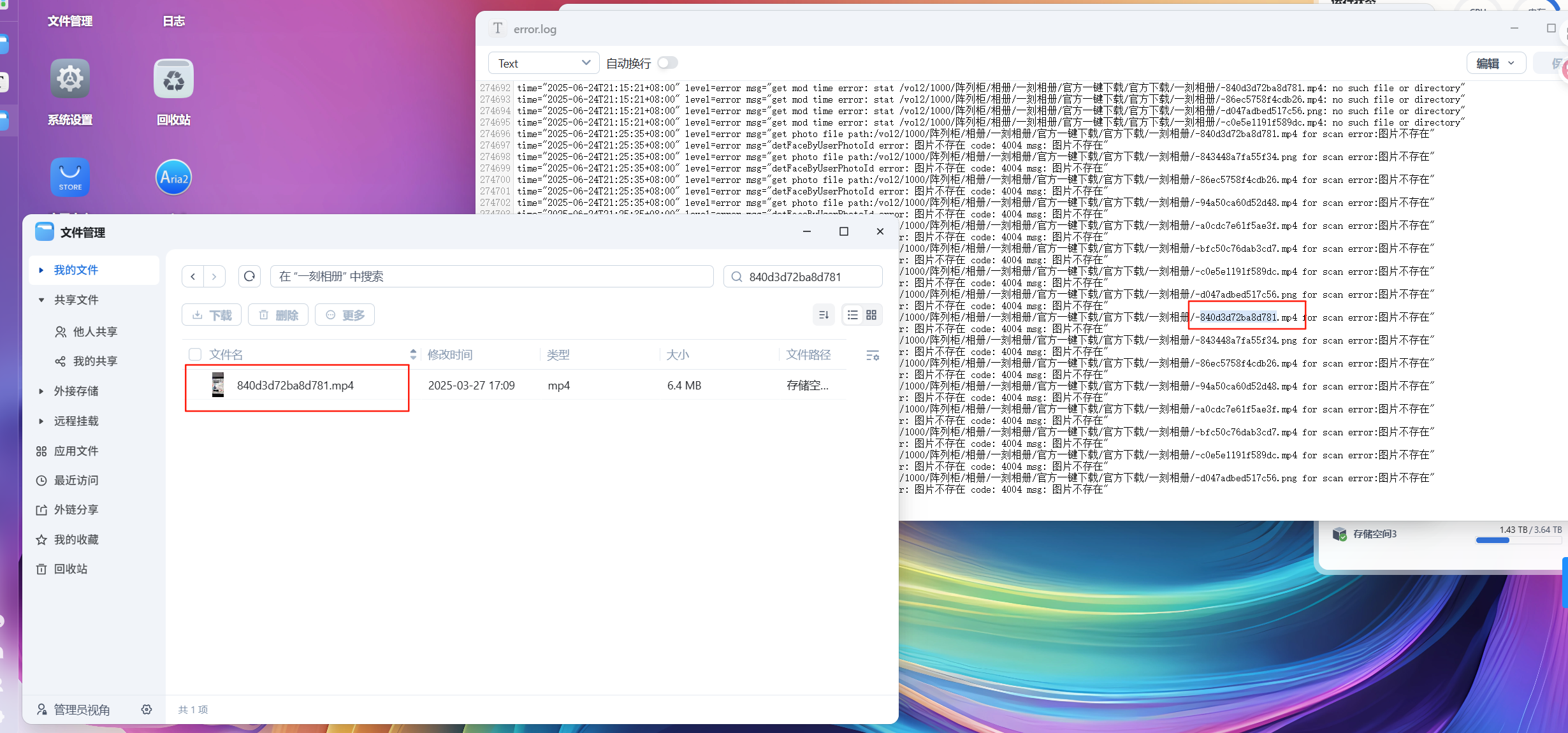Open the 回收站 desktop icon
The height and width of the screenshot is (733, 1568).
pos(173,78)
